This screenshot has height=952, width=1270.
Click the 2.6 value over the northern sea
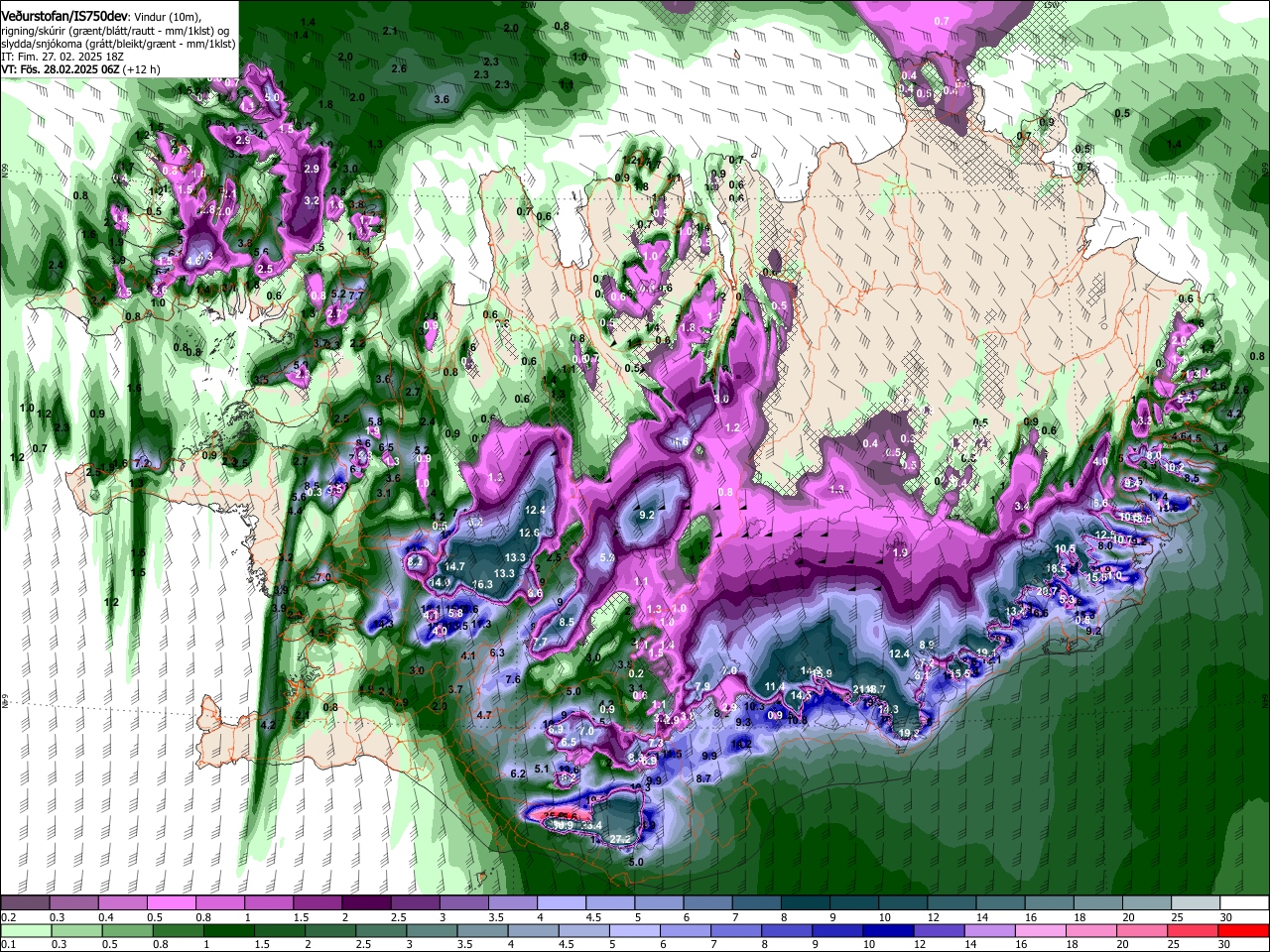tap(399, 68)
